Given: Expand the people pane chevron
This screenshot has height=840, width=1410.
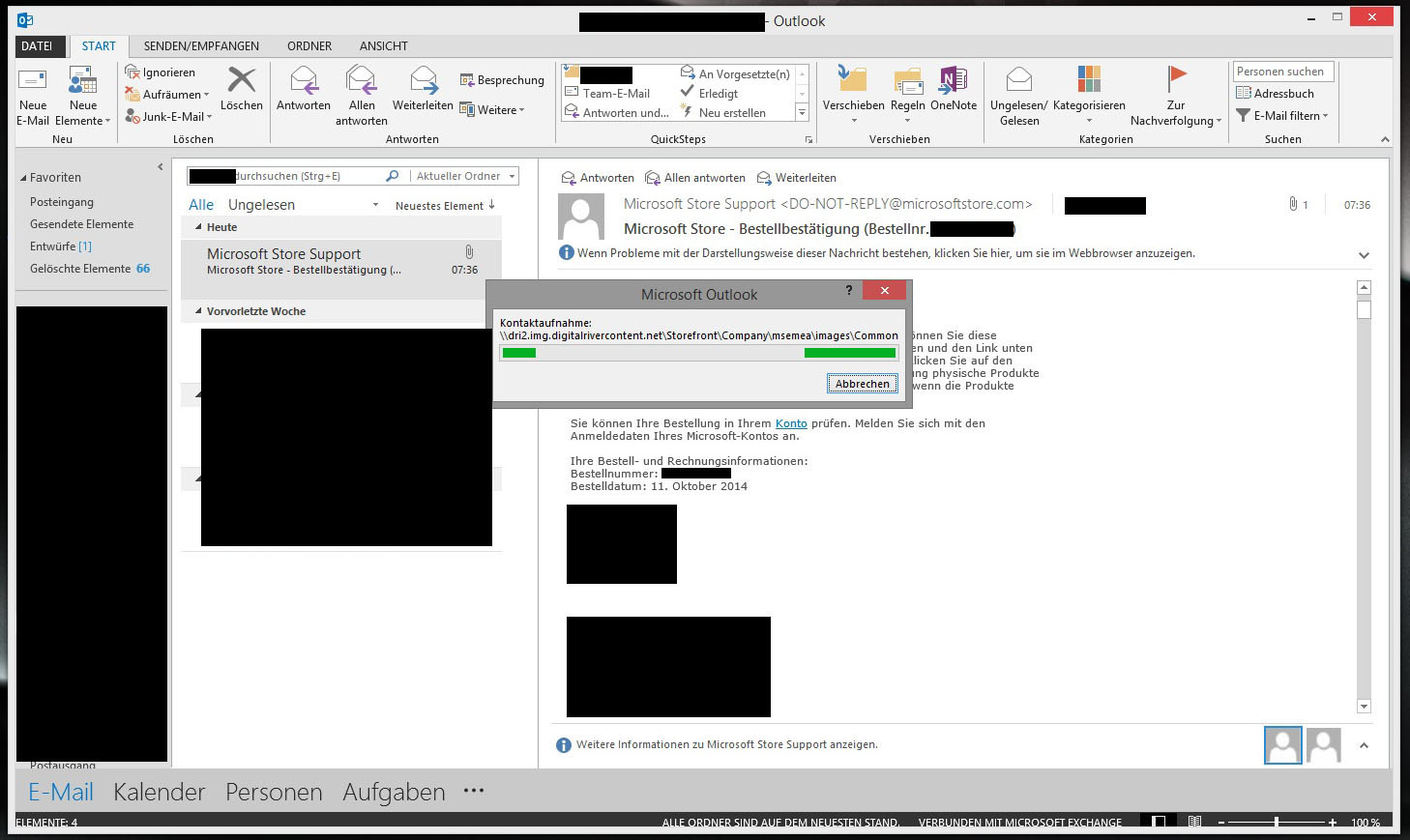Looking at the screenshot, I should click(x=1364, y=745).
